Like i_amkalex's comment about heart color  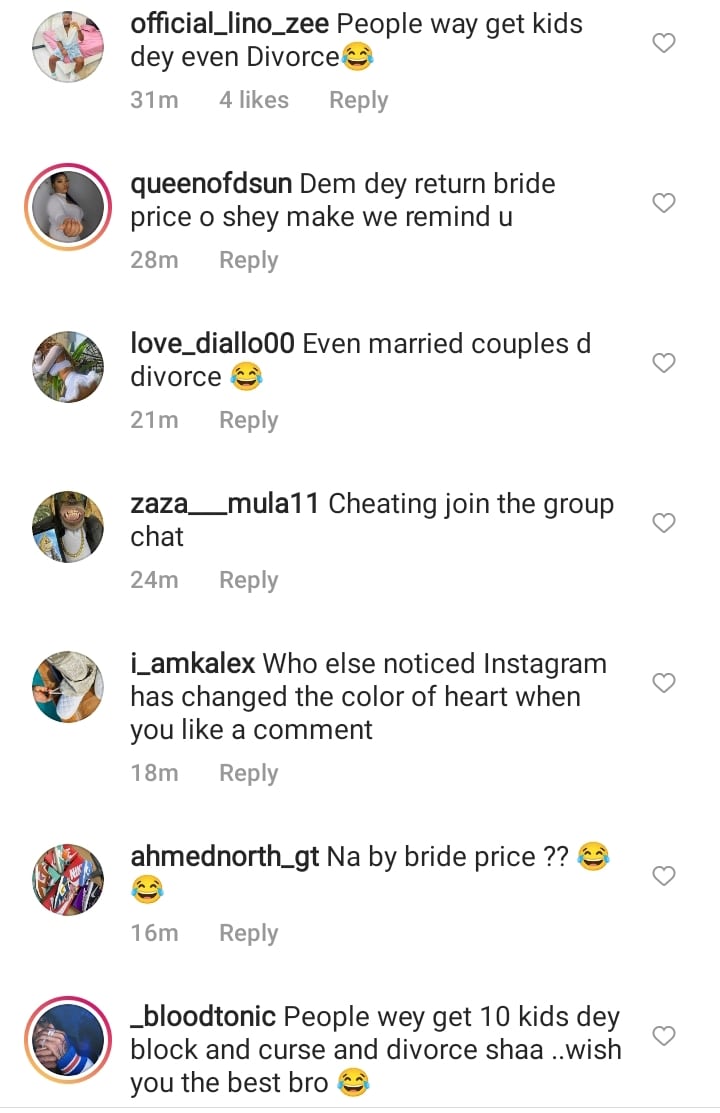click(664, 683)
